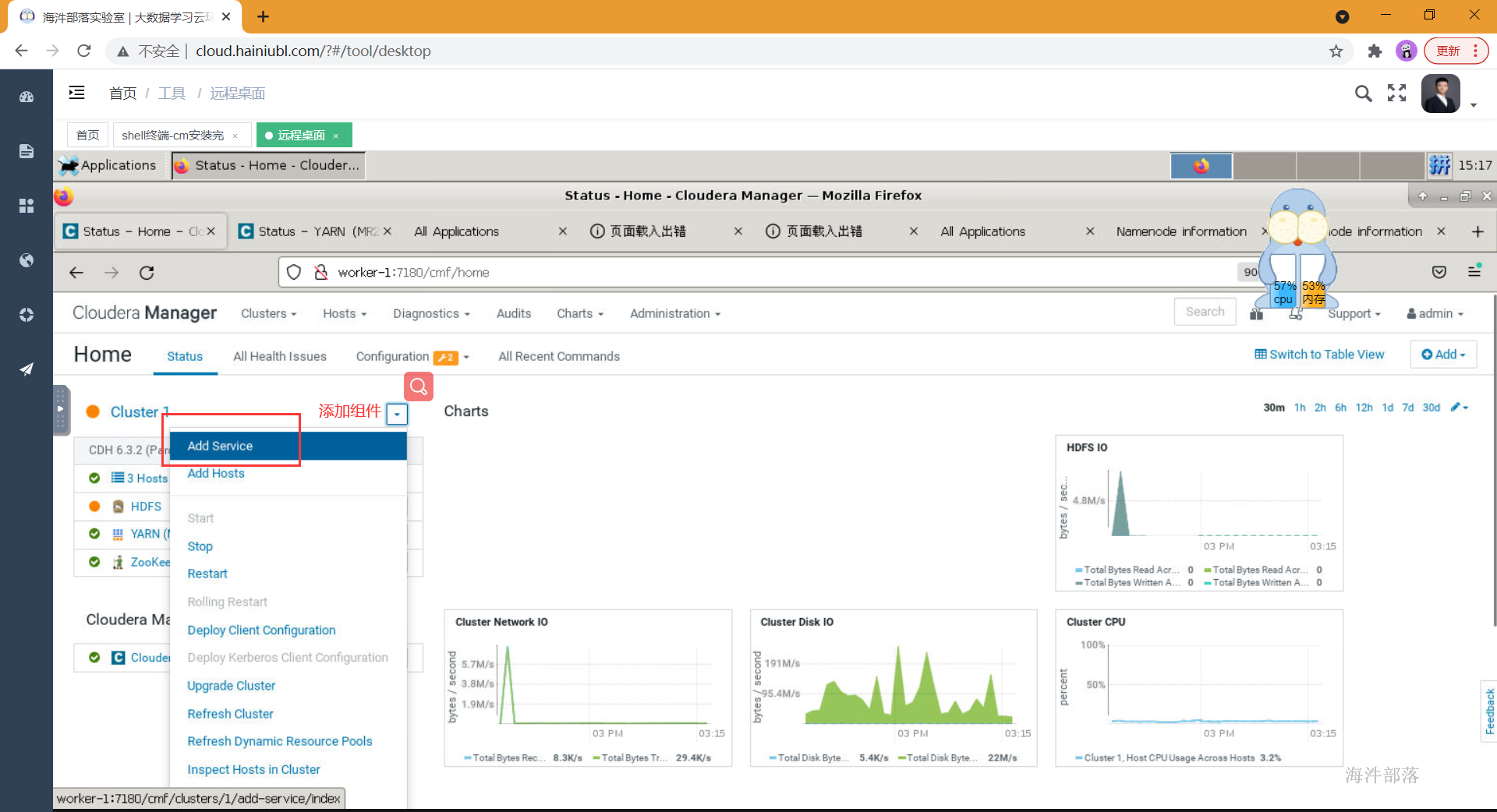Toggle the left sidebar hamburger menu
Screen dimensions: 1497x812
[76, 93]
